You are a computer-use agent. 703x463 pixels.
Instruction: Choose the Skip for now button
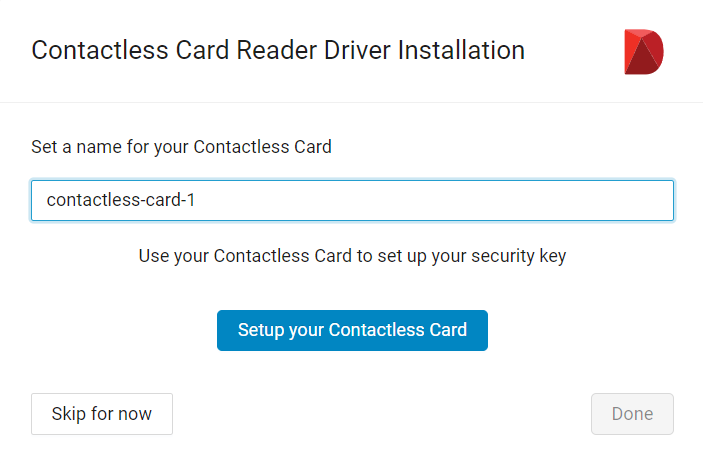pyautogui.click(x=102, y=414)
